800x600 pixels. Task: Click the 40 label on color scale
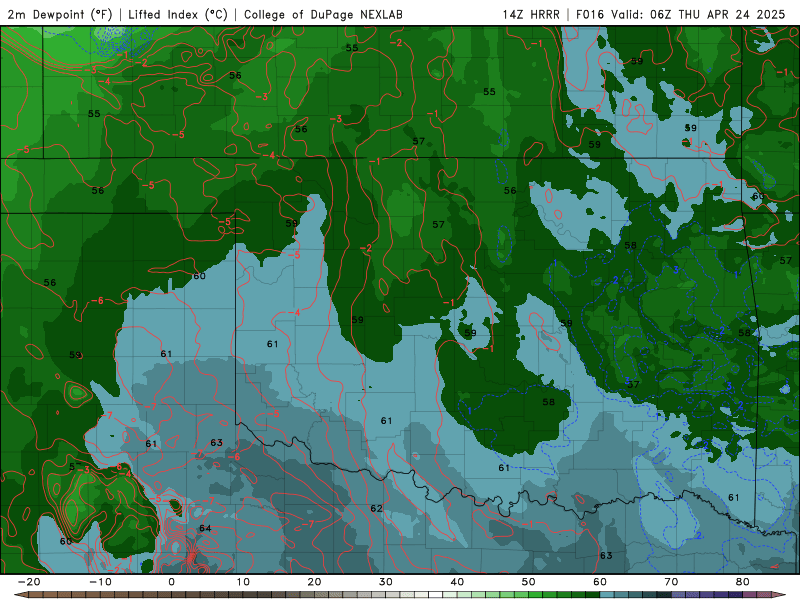click(x=457, y=582)
